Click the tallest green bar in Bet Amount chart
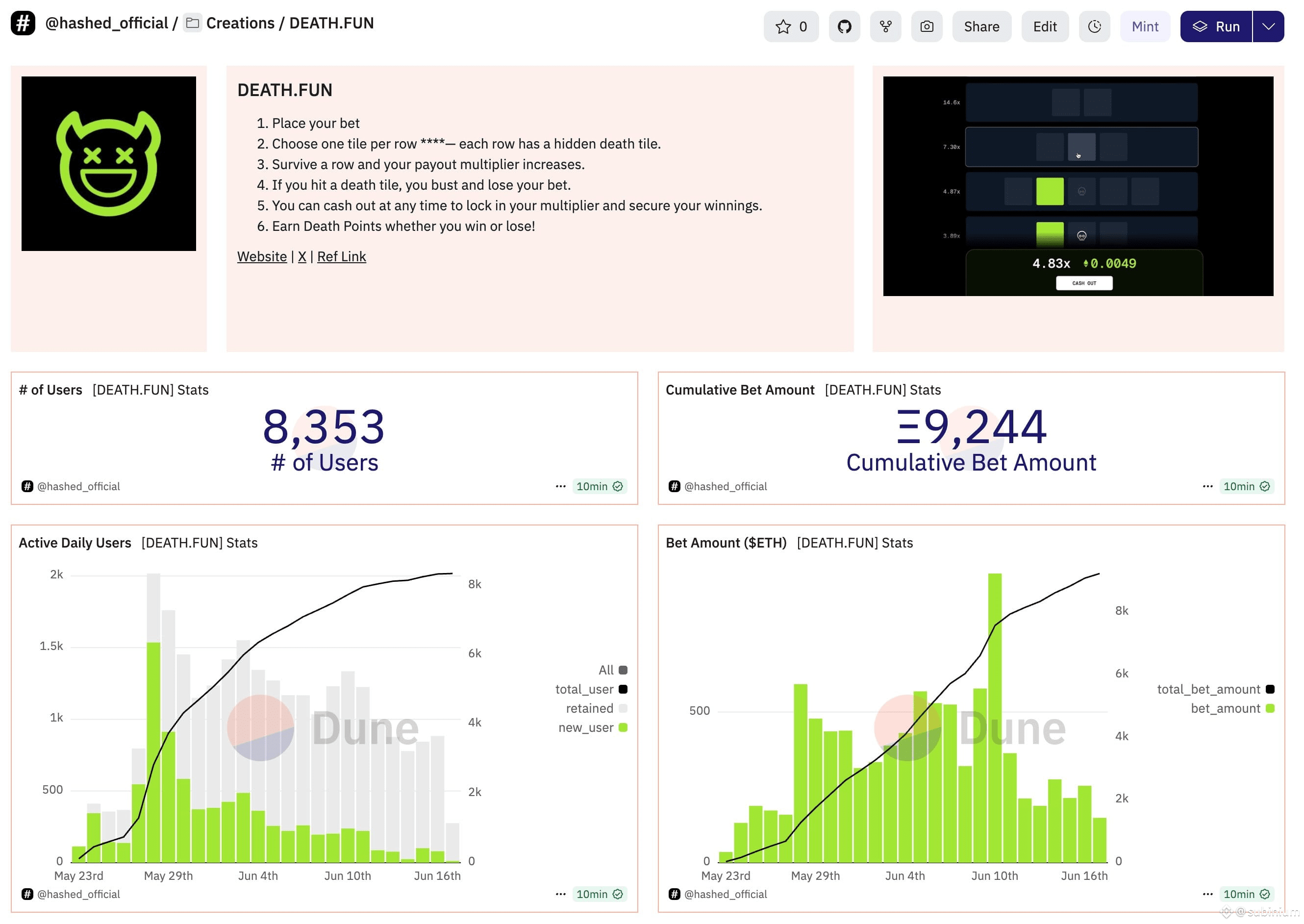Viewport: 1304px width, 924px height. [x=995, y=718]
